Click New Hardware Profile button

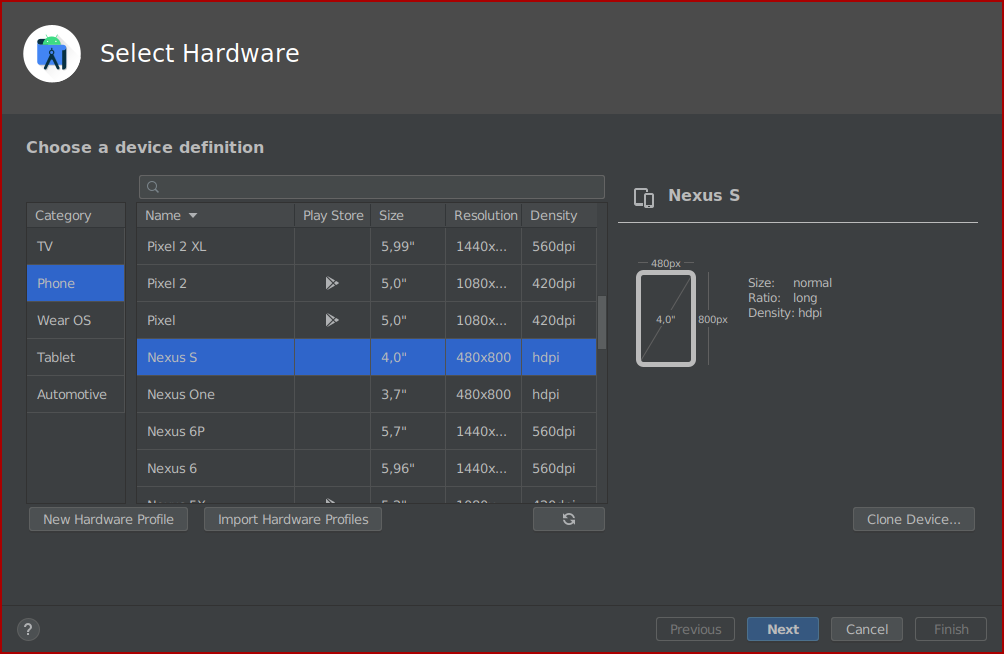(x=108, y=519)
